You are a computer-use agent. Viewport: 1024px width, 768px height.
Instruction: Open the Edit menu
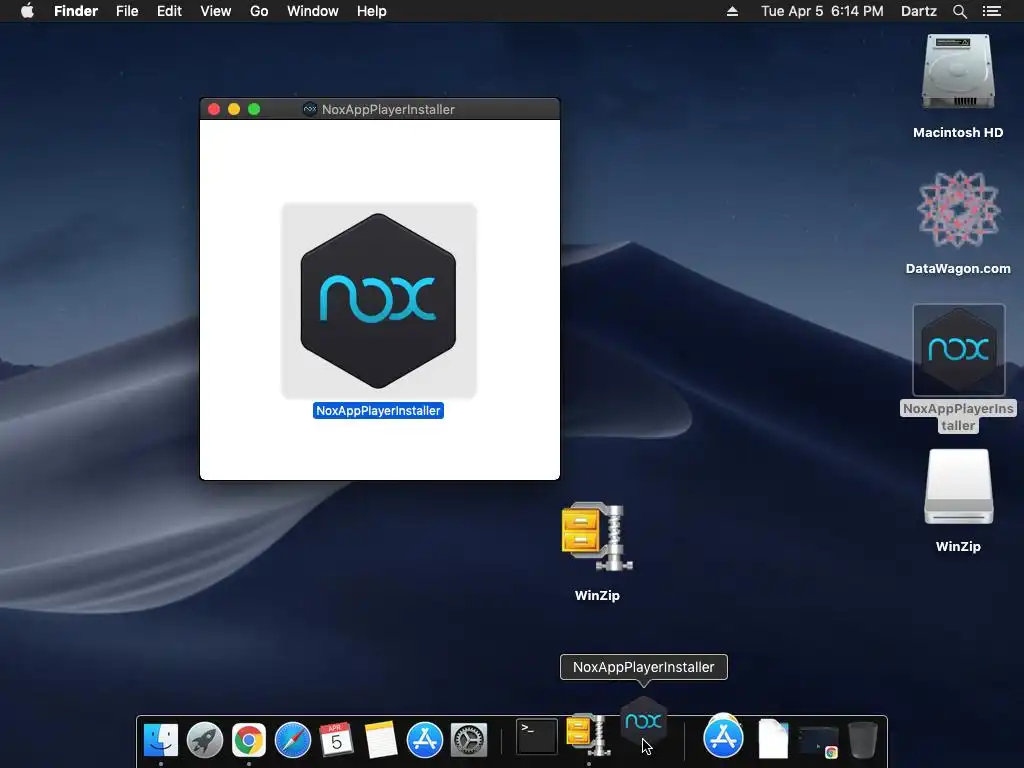point(169,11)
